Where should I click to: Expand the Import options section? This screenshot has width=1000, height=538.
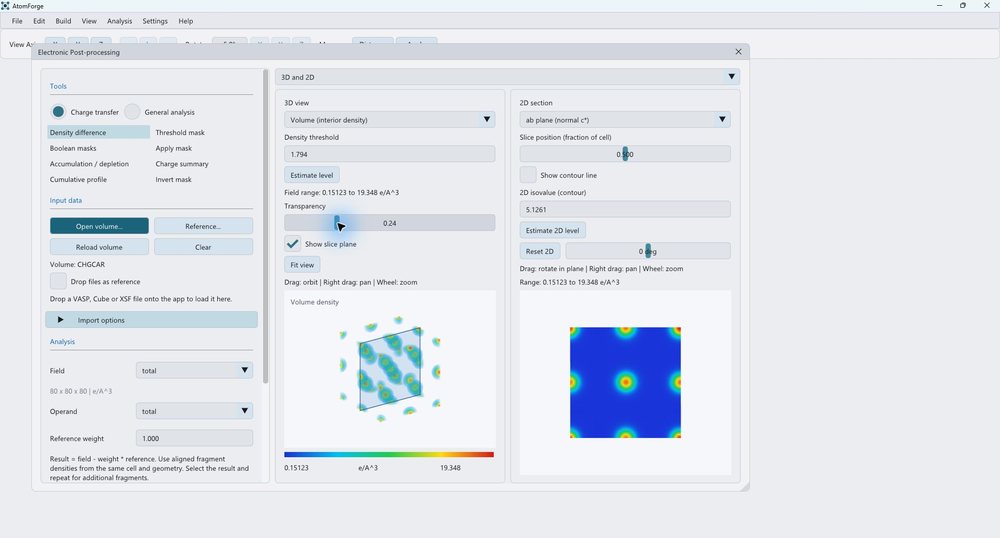point(151,320)
